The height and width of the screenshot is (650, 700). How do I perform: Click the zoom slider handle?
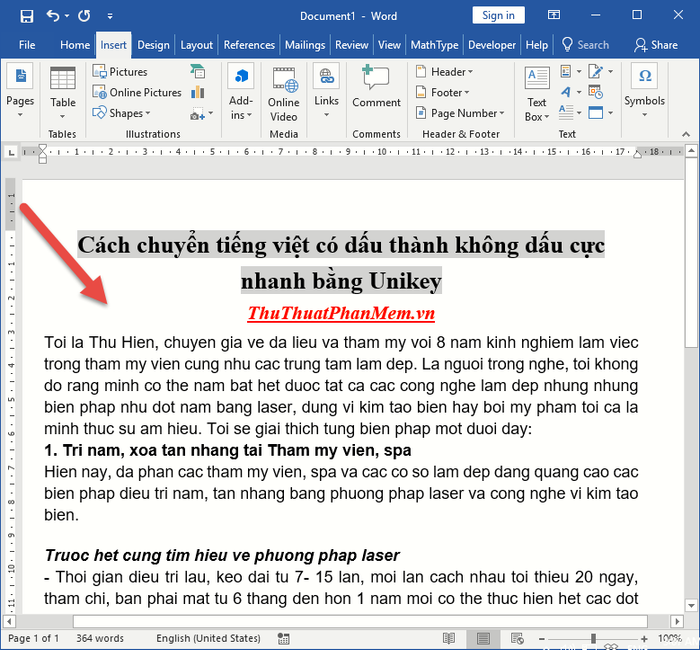pyautogui.click(x=593, y=639)
